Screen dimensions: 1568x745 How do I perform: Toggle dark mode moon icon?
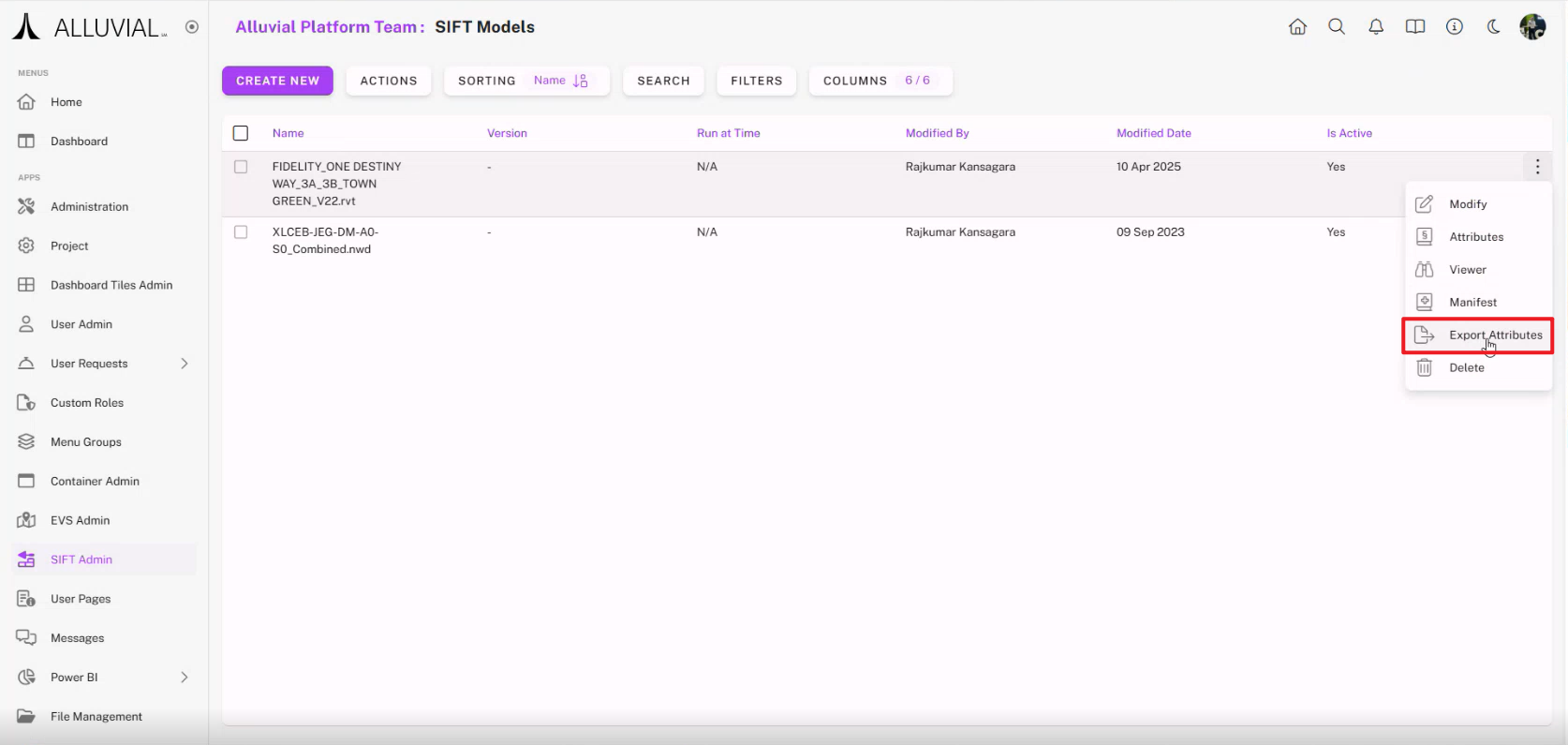click(1494, 27)
